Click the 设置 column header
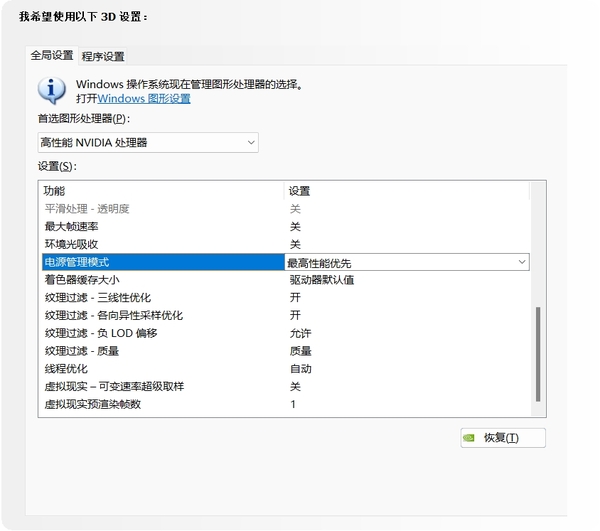Image resolution: width=600 pixels, height=531 pixels. (407, 191)
